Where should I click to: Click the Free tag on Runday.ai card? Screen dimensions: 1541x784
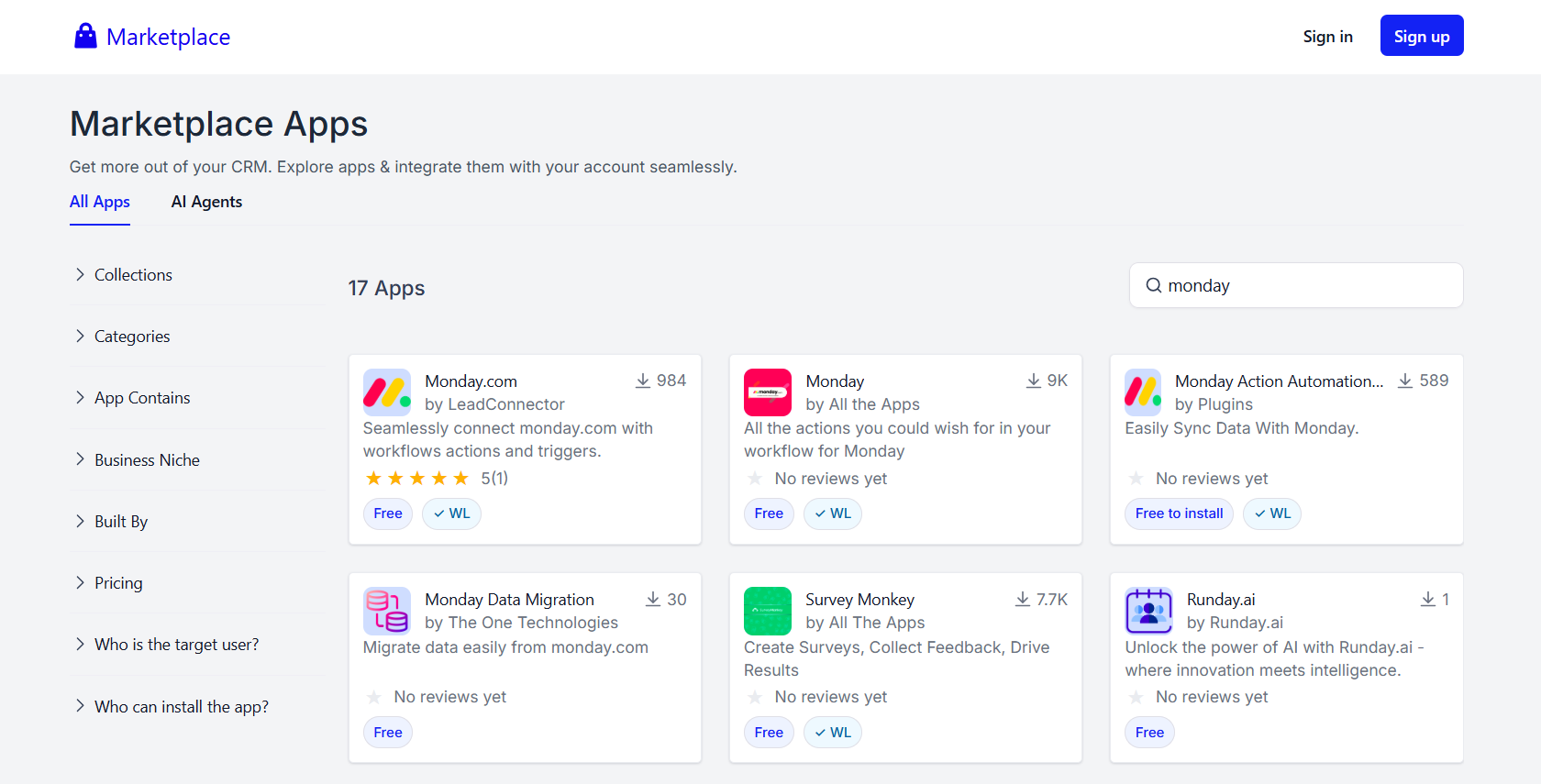pos(1149,733)
